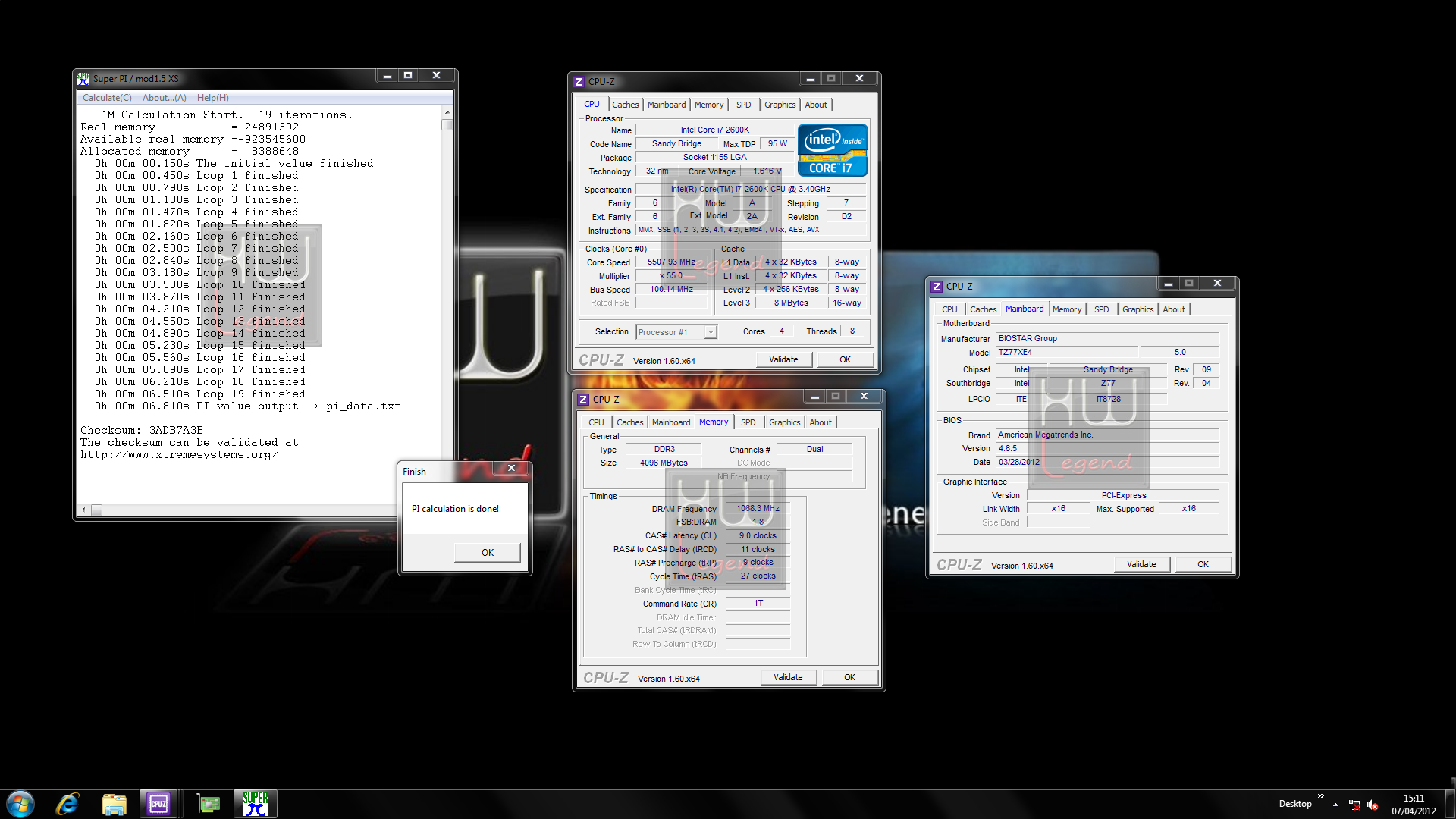Screen dimensions: 1456x819
Task: Click Validate in the Memory CPU-Z window
Action: tap(788, 677)
